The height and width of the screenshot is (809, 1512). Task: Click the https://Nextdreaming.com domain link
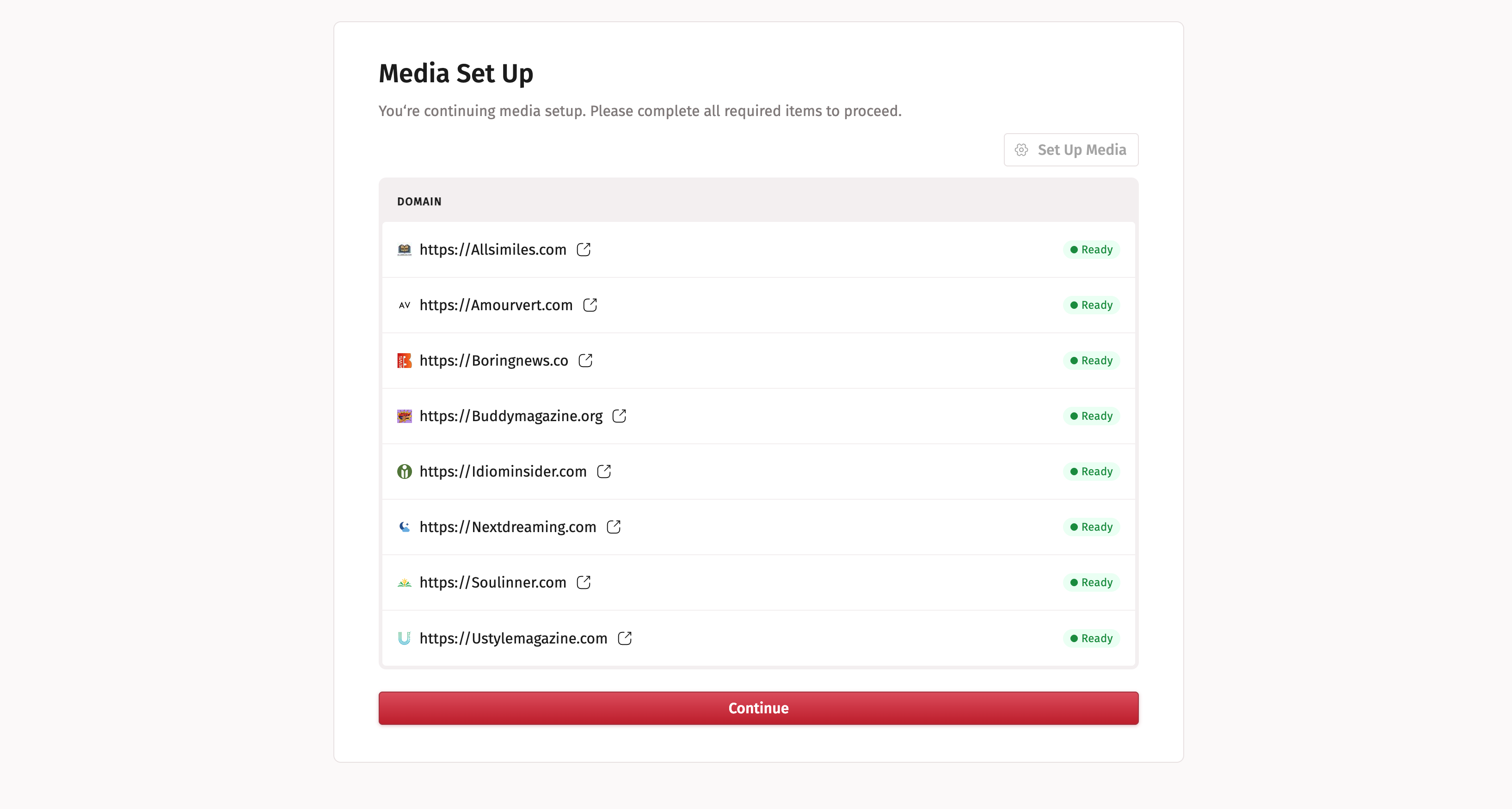pos(508,527)
